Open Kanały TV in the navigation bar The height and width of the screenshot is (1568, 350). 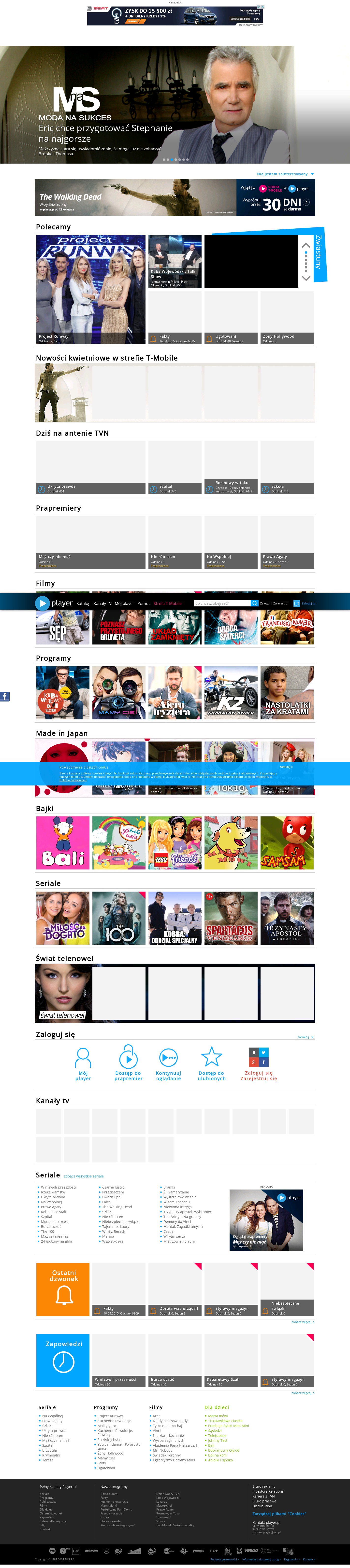(102, 604)
